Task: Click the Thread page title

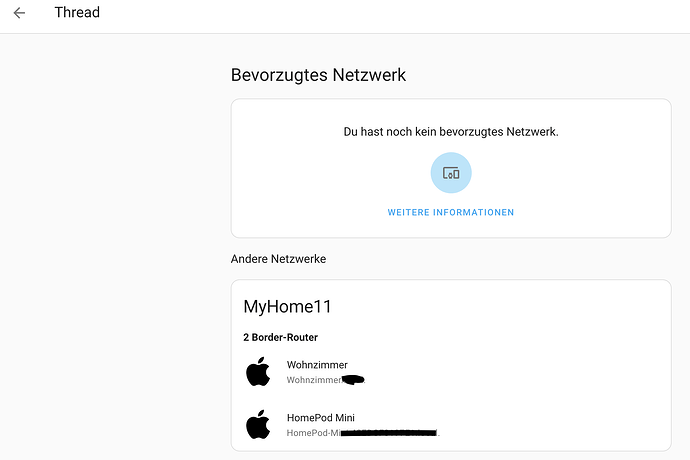Action: click(77, 12)
